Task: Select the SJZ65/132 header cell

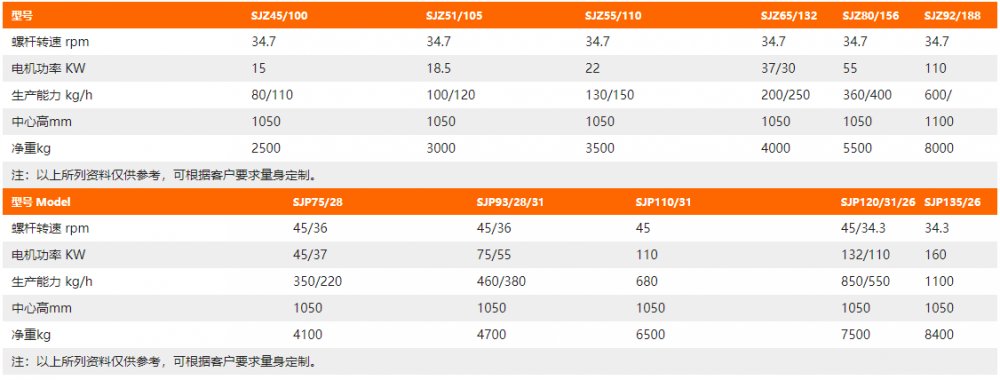Action: [x=789, y=16]
